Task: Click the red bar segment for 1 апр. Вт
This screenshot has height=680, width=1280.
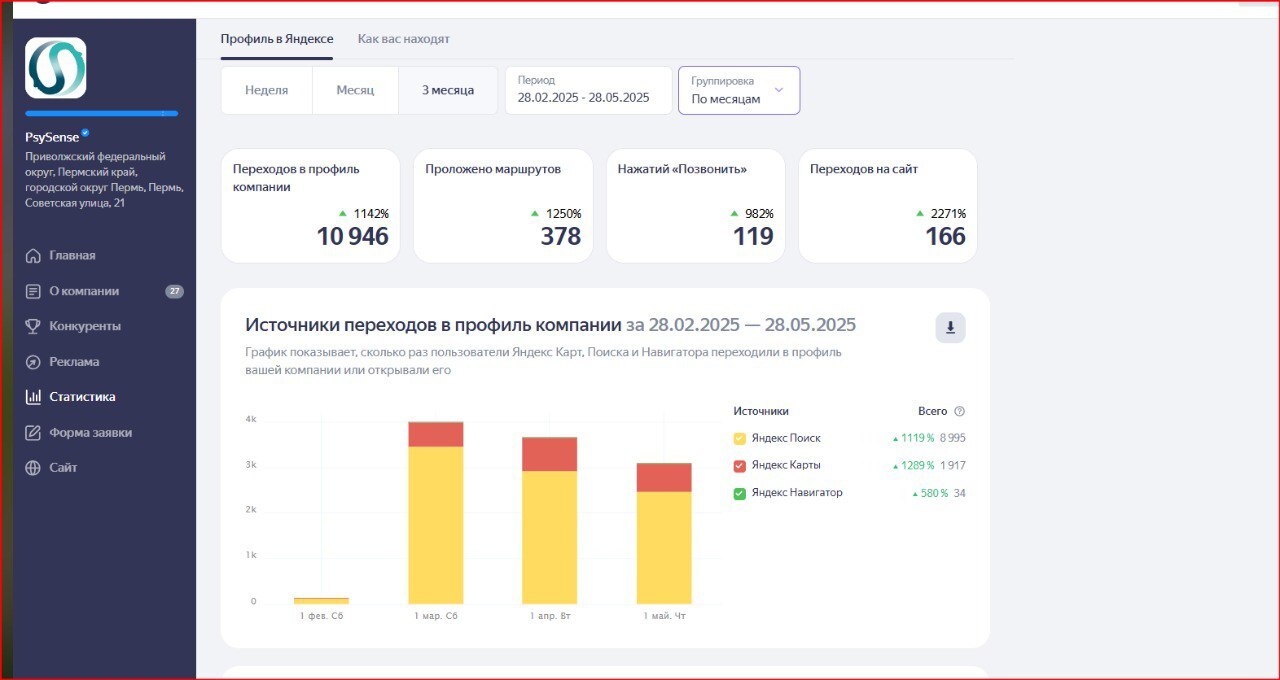Action: [x=550, y=454]
